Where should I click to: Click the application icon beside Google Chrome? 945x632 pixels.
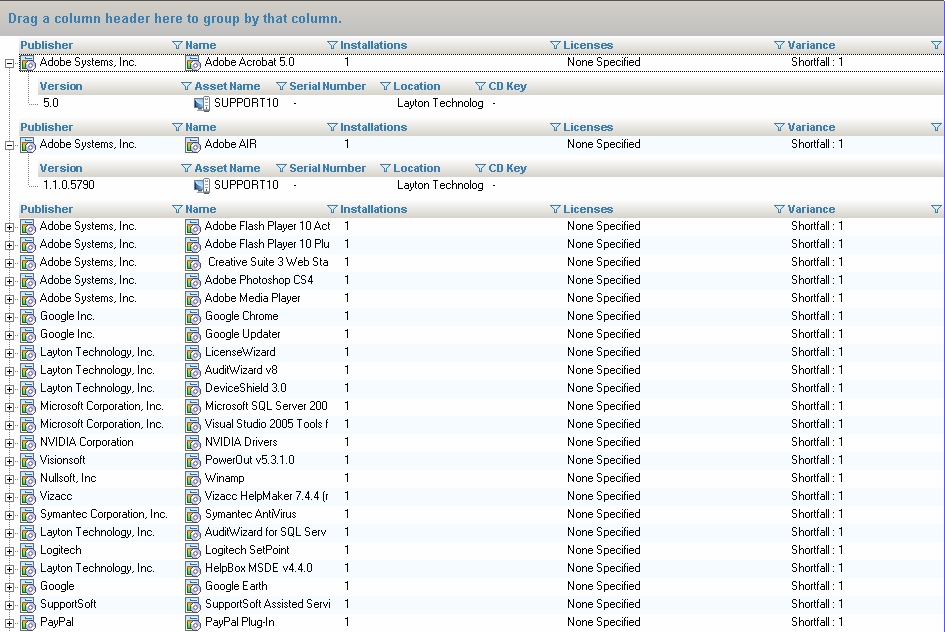(193, 317)
